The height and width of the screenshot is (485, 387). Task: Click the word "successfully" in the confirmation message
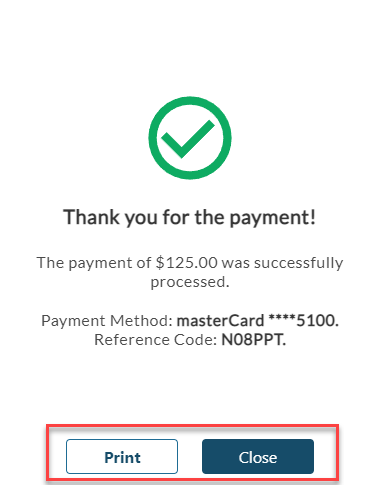pyautogui.click(x=298, y=263)
